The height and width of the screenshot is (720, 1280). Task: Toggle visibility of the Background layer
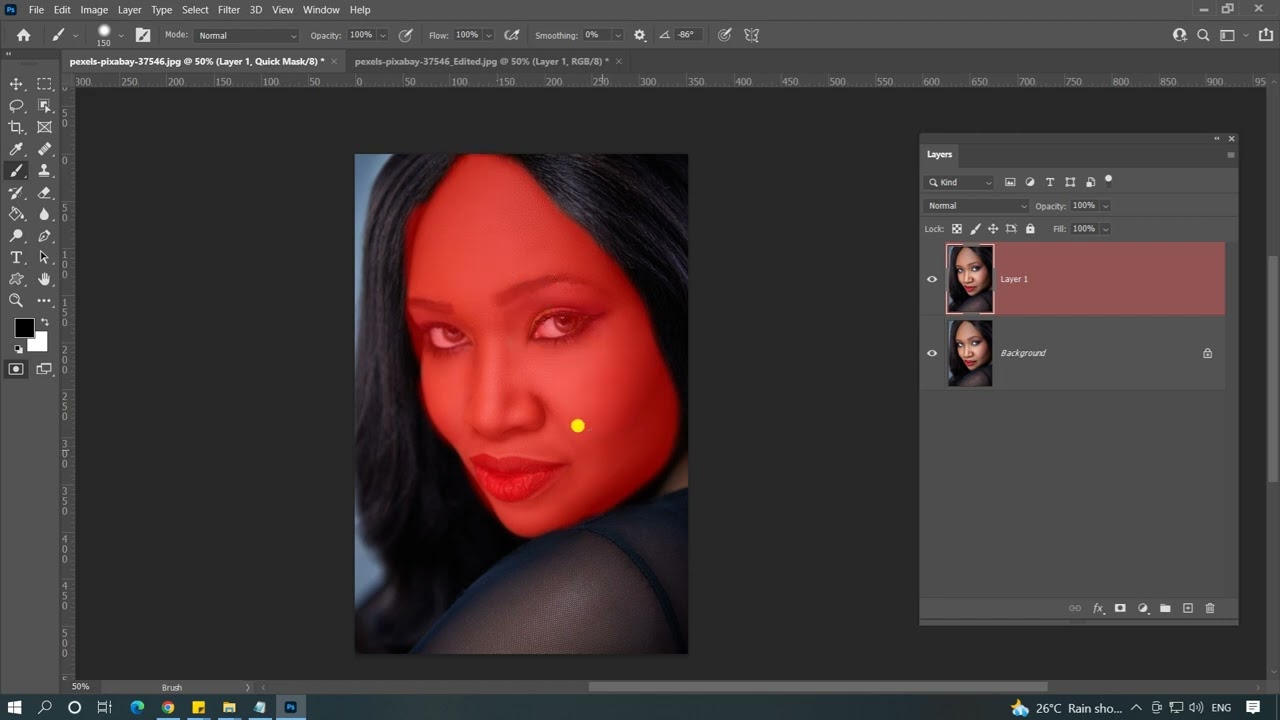coord(932,353)
